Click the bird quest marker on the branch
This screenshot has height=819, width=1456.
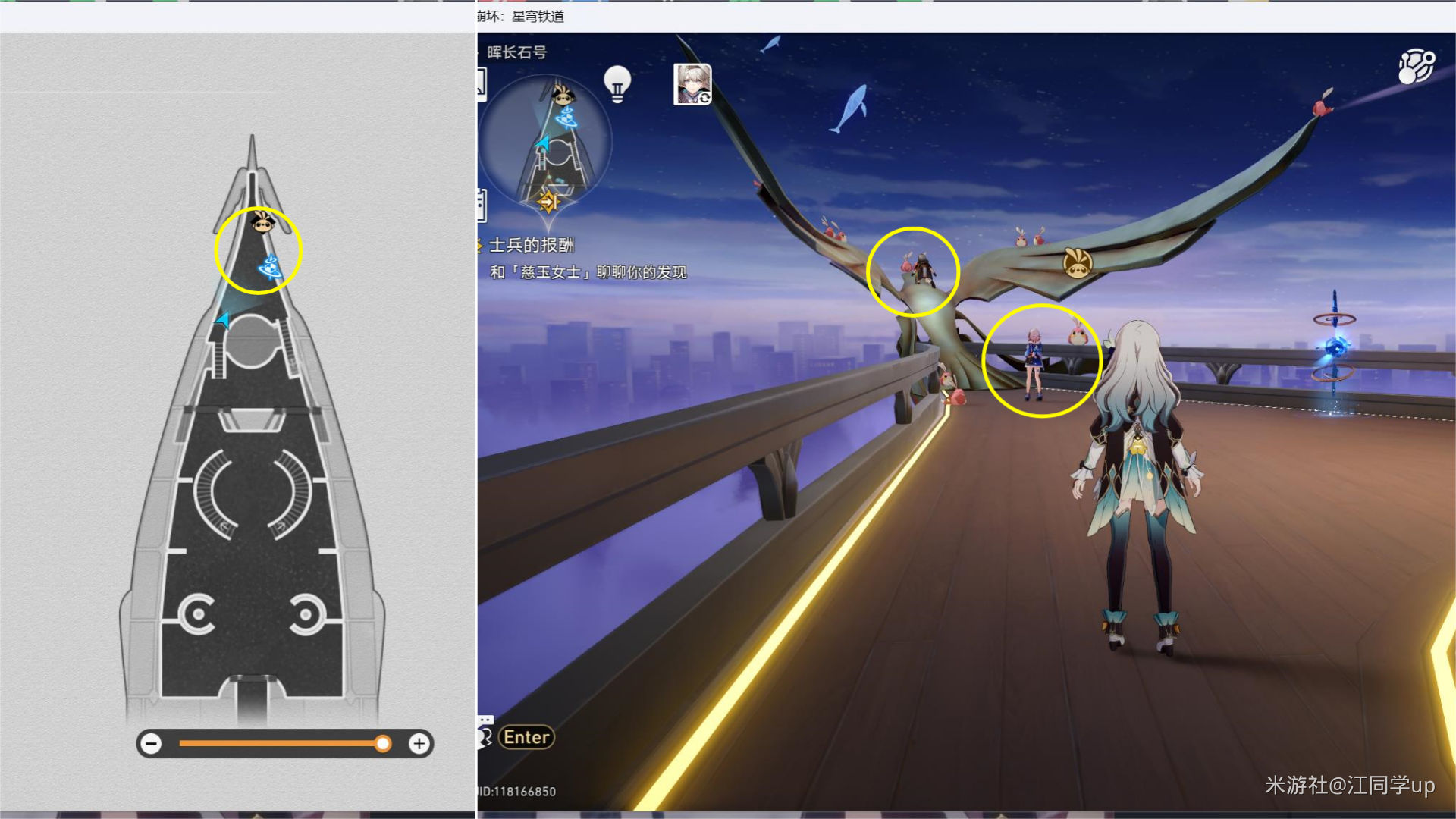pyautogui.click(x=1078, y=263)
